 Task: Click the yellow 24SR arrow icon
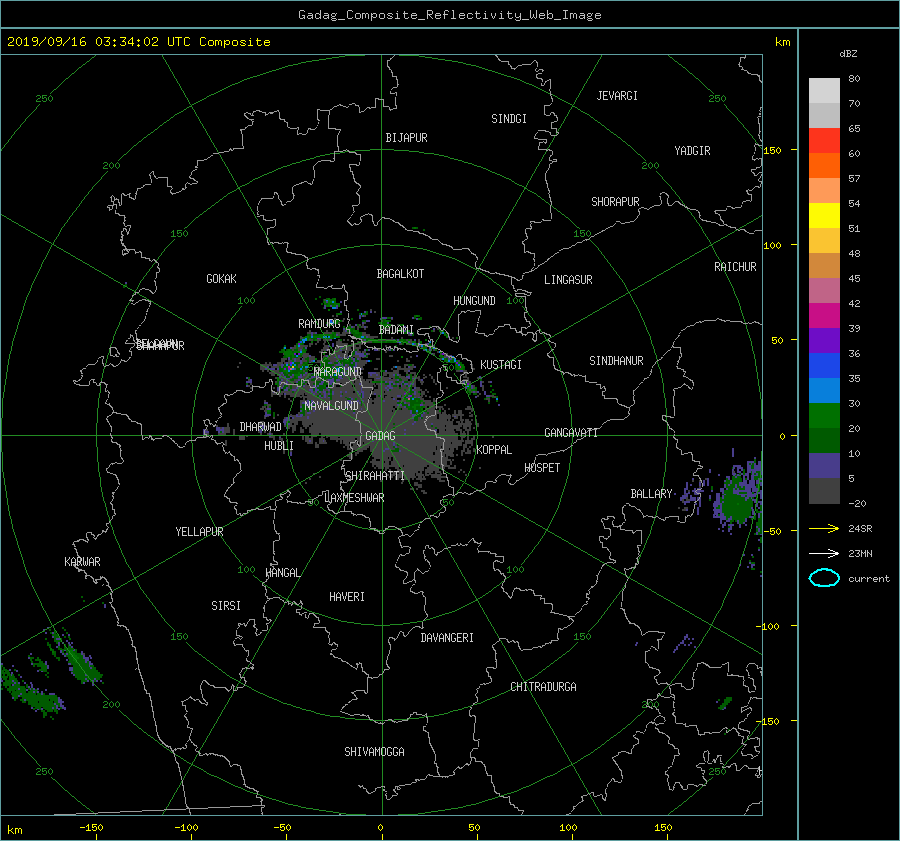point(824,528)
